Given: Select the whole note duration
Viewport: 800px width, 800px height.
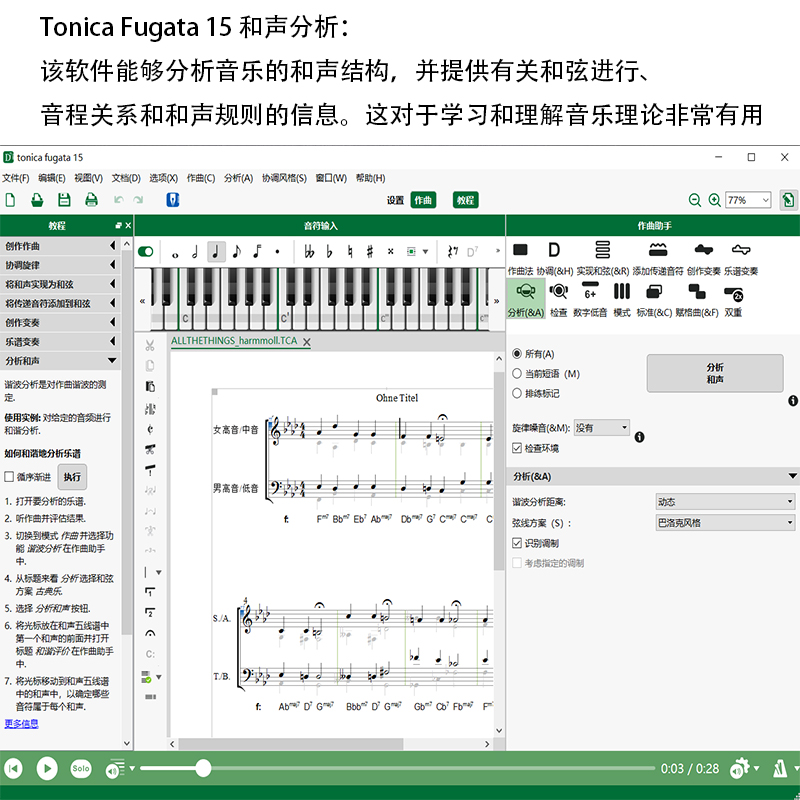Looking at the screenshot, I should point(175,254).
